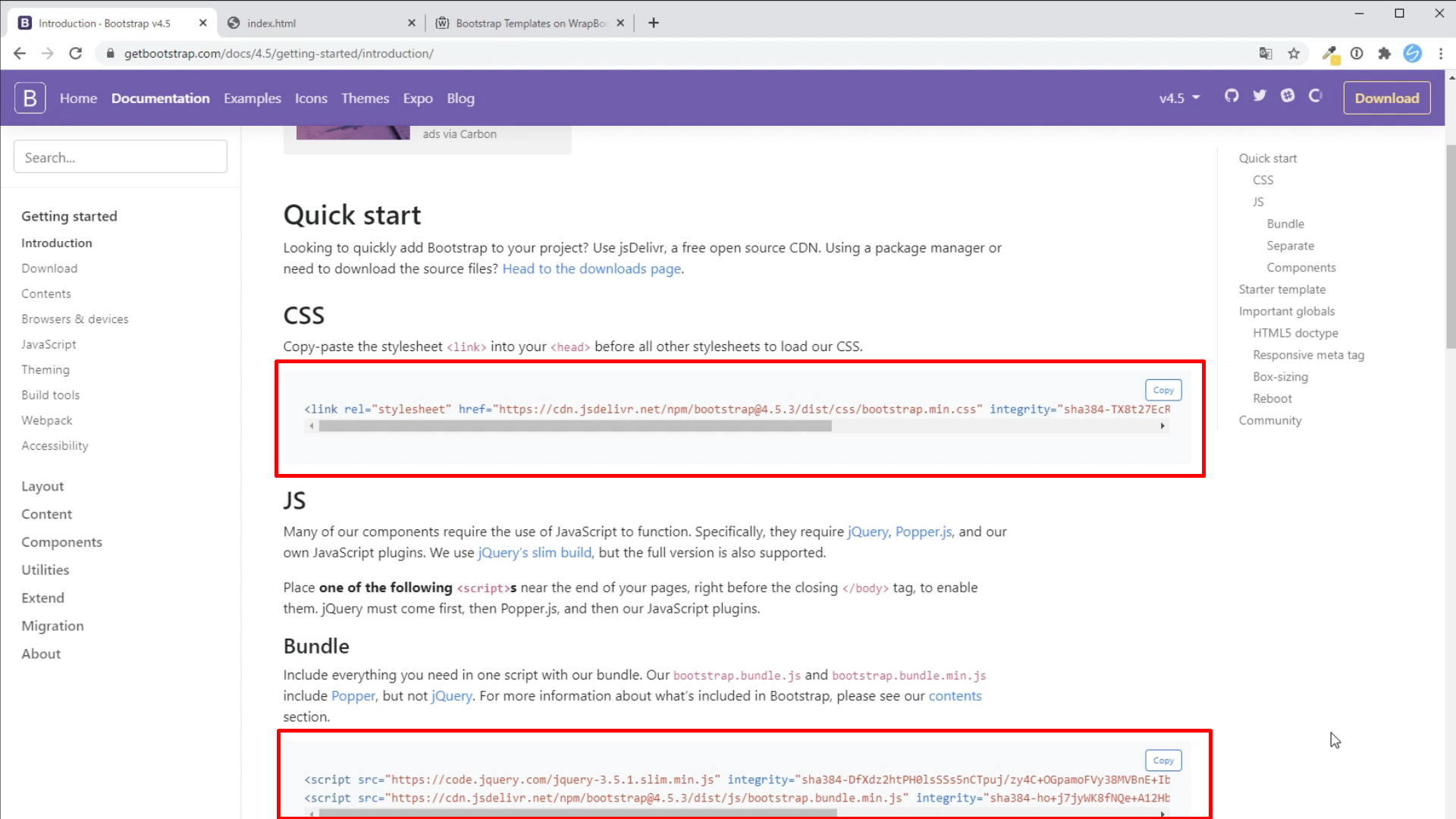Jump to Community in table of contents
Screen dimensions: 1456x819
1270,420
